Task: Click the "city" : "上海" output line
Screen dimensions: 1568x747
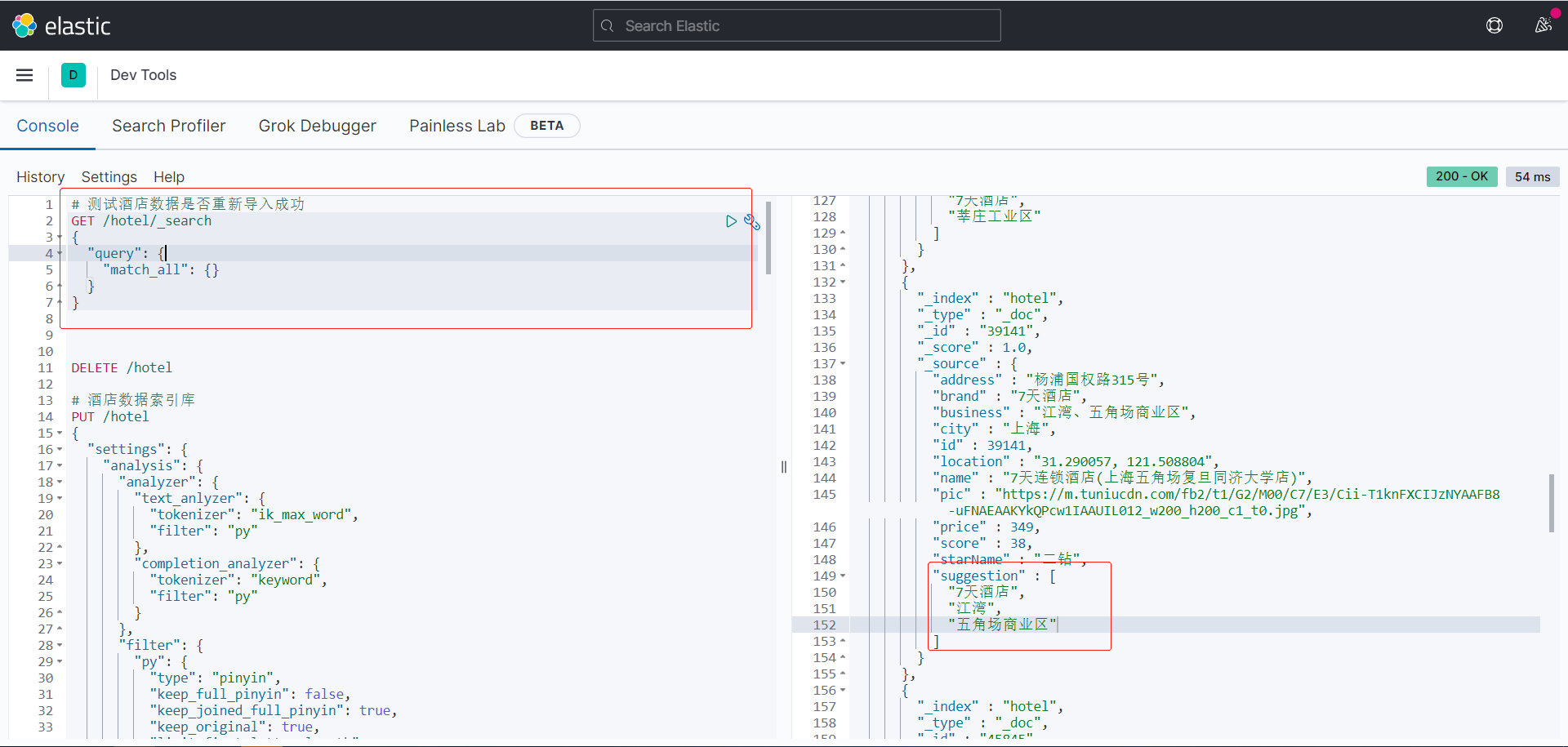Action: [x=995, y=429]
